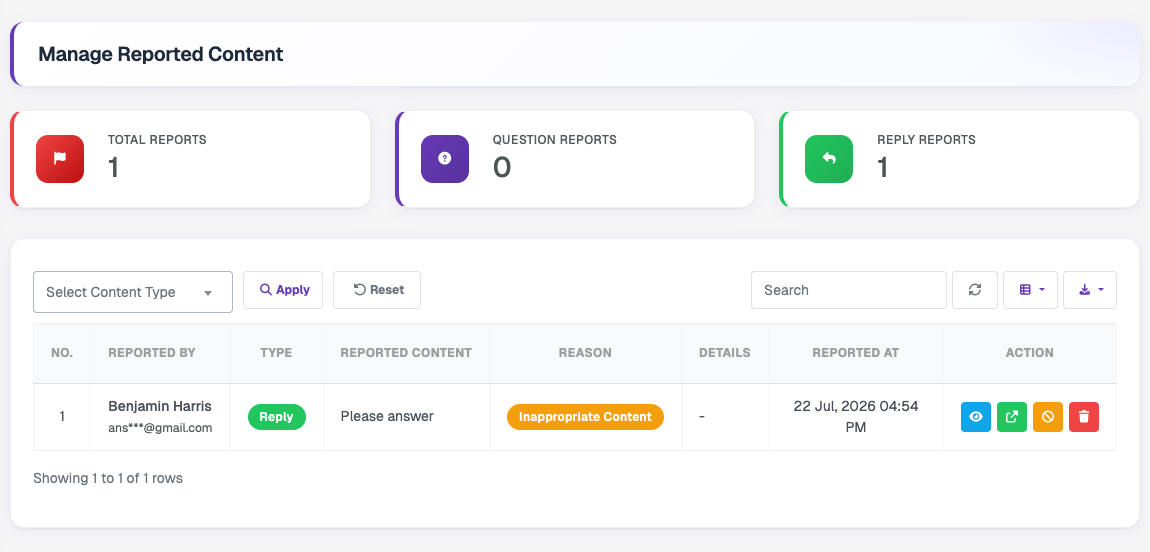
Task: Click the red flag Total Reports icon
Action: point(60,158)
